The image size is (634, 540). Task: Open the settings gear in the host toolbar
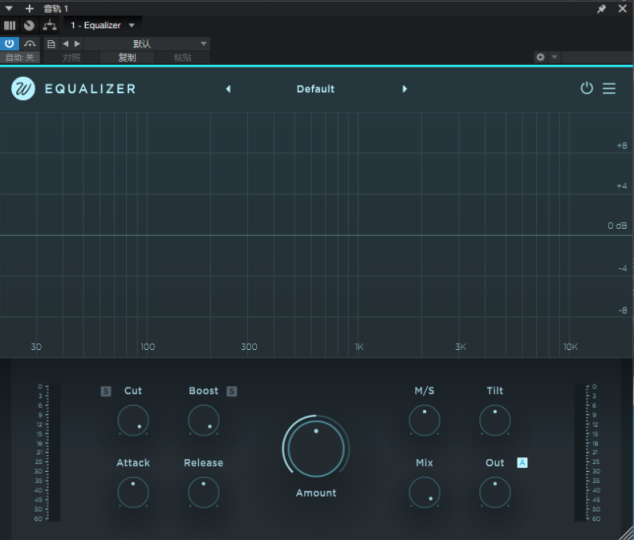point(541,58)
